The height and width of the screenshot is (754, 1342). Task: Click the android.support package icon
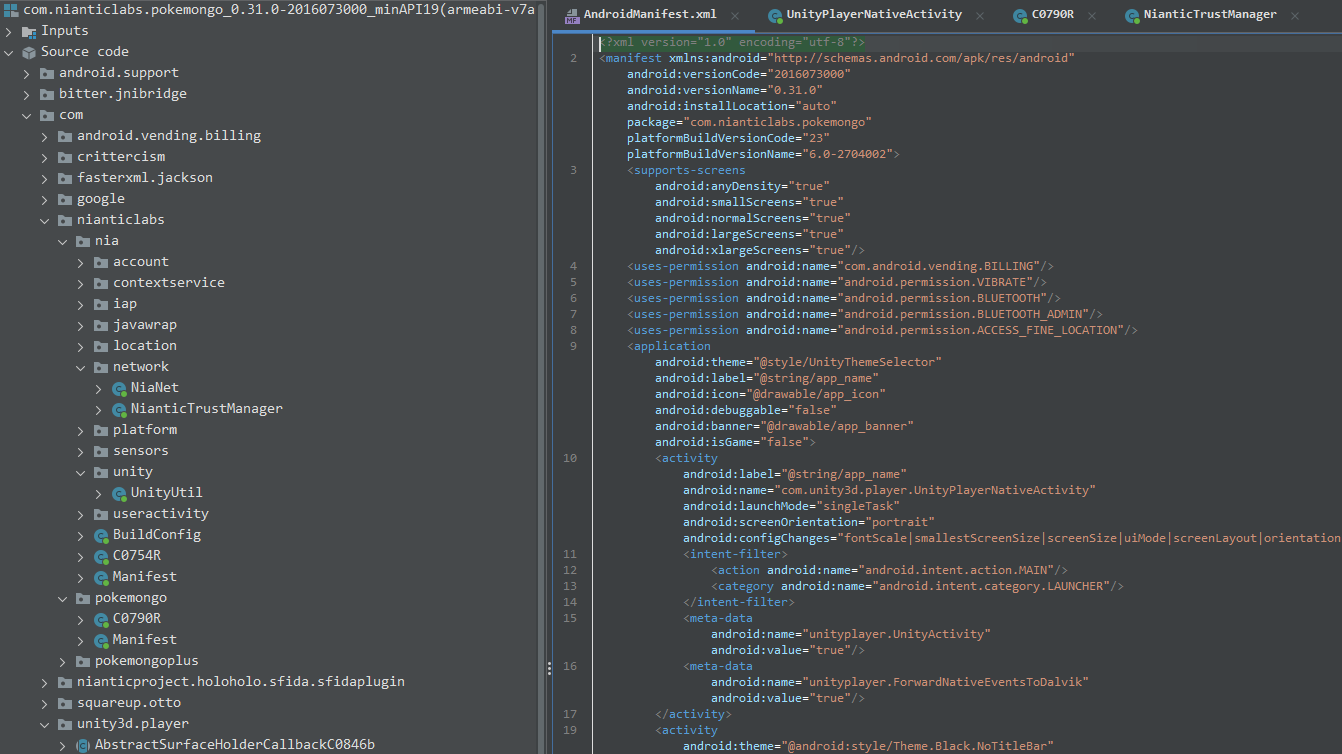click(x=47, y=73)
